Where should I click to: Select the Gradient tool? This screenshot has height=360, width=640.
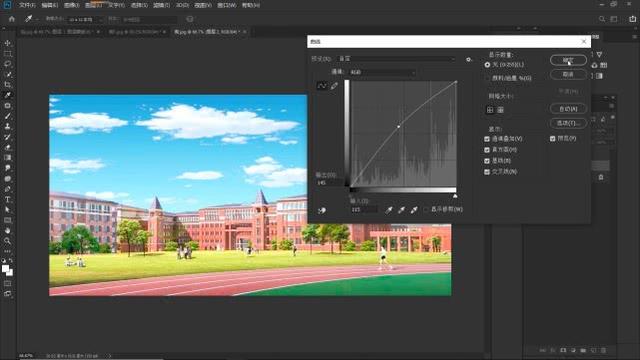click(7, 158)
